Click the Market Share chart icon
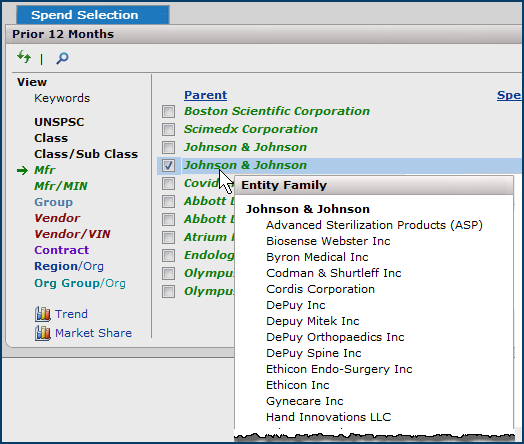This screenshot has width=524, height=444. (x=43, y=333)
